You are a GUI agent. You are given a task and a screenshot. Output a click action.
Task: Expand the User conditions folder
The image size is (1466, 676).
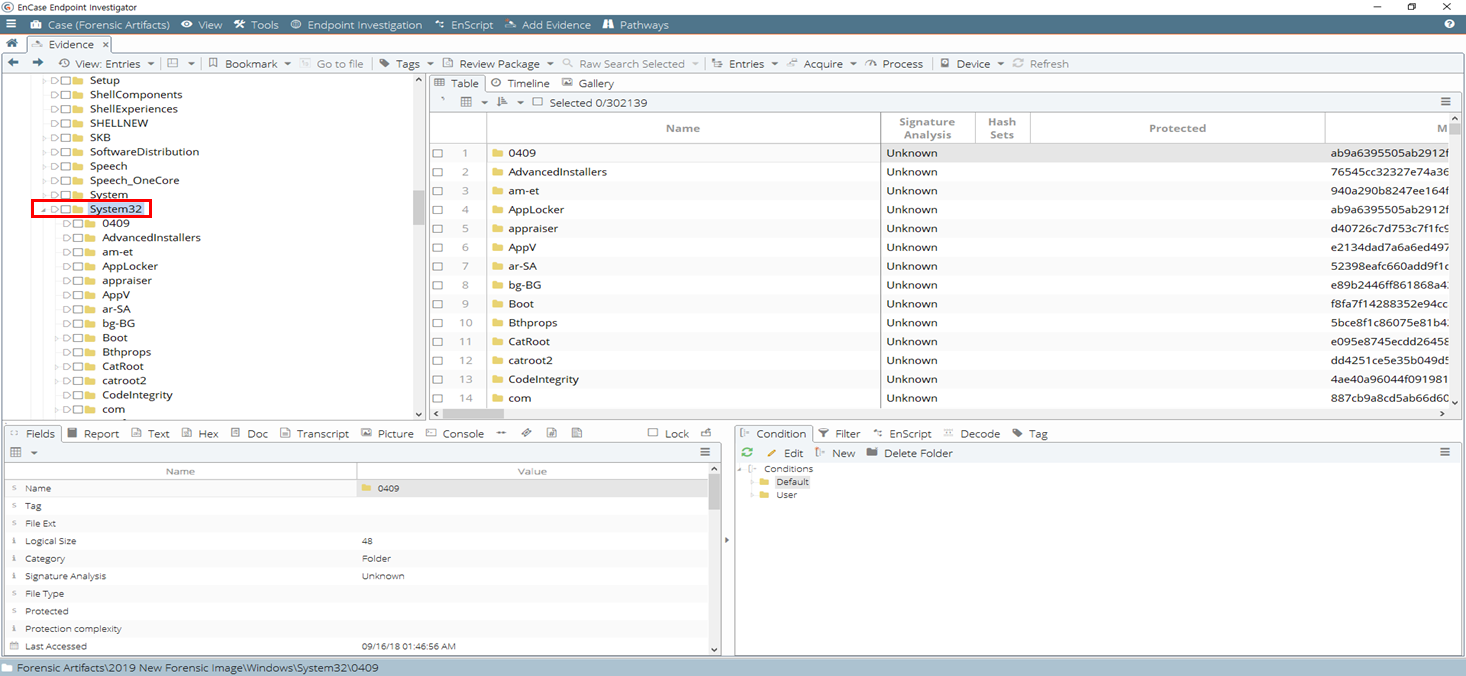(751, 495)
